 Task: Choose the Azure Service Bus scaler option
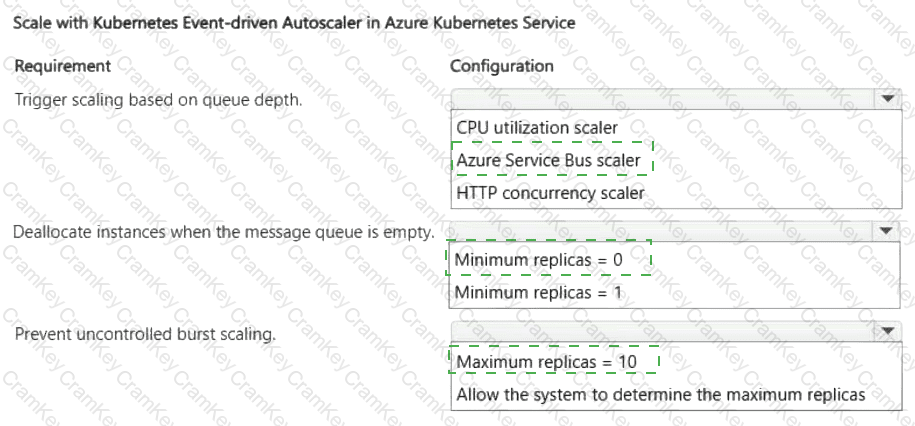pyautogui.click(x=548, y=160)
